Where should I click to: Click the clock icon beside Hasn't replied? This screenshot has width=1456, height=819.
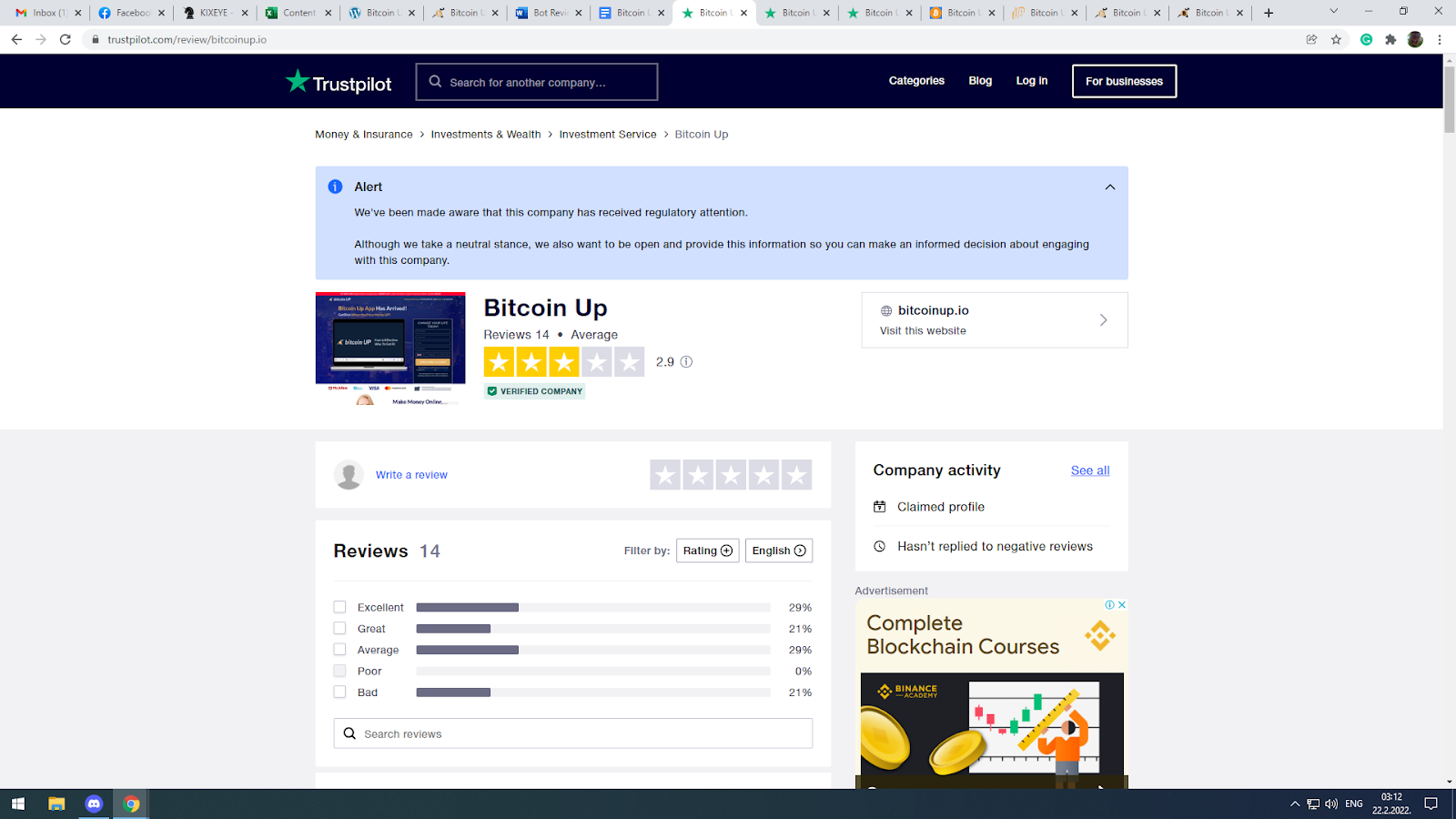pos(879,546)
